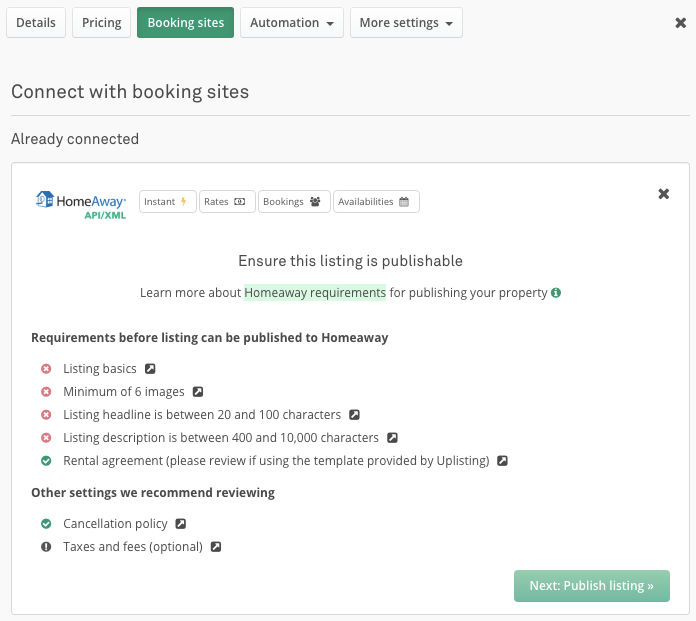
Task: Expand the Automation dropdown
Action: pyautogui.click(x=292, y=23)
